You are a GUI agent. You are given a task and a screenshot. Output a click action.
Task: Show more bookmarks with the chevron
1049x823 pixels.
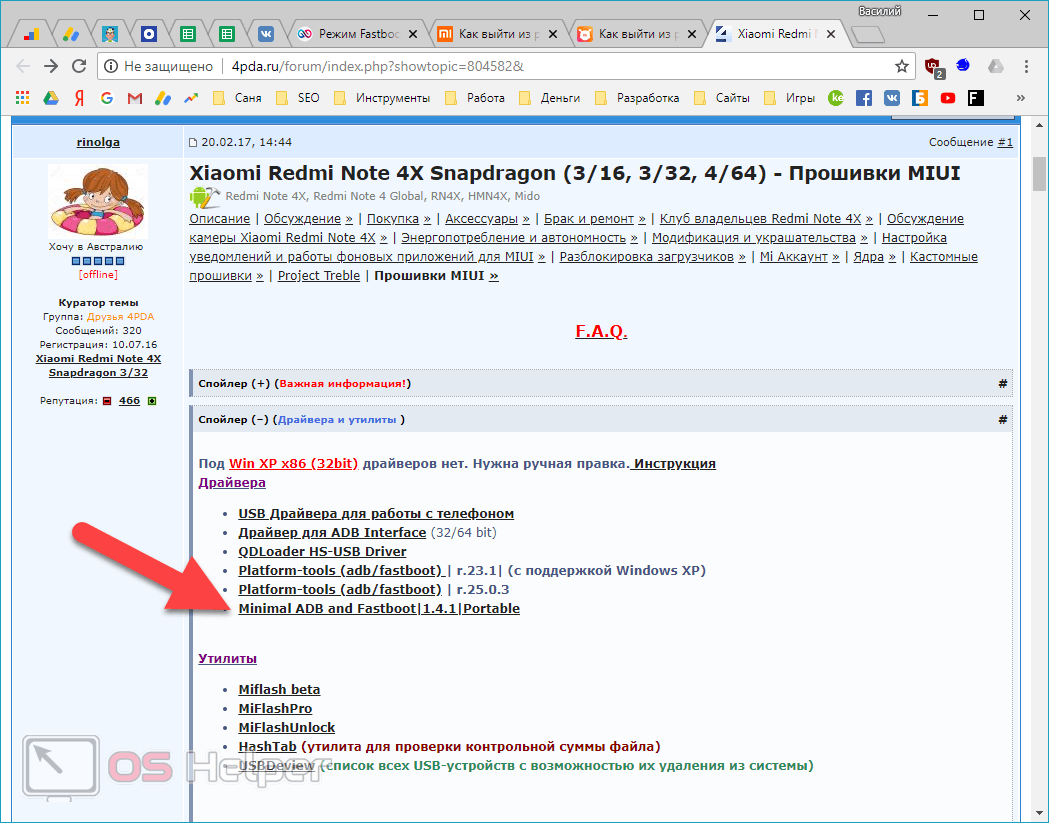coord(1020,98)
